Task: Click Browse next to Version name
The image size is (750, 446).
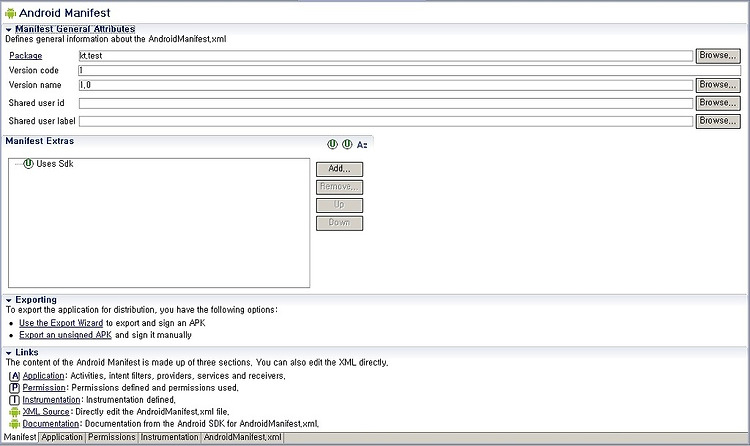Action: (x=718, y=85)
